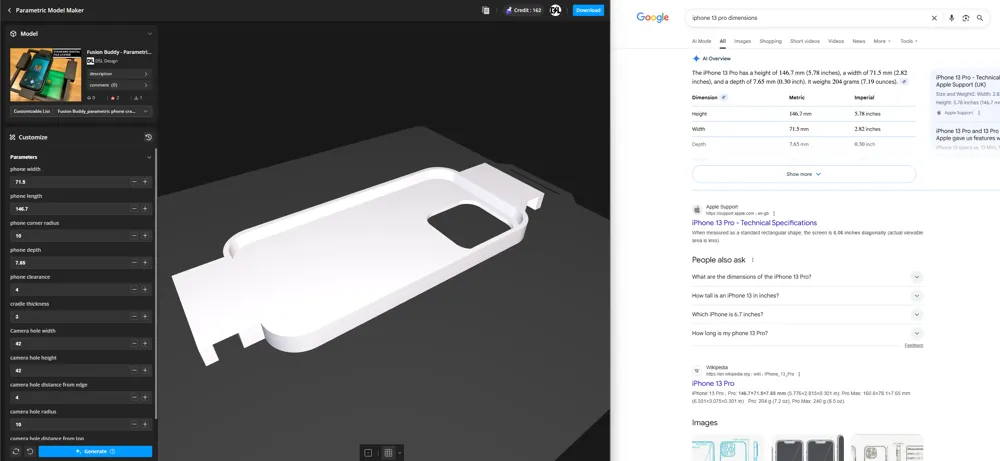Generate the customized model
Screen dimensions: 1000x461
click(x=95, y=451)
